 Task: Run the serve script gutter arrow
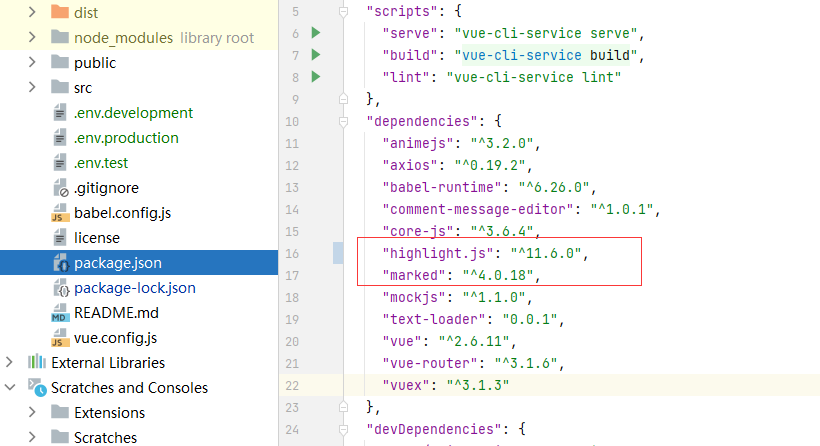click(x=316, y=33)
